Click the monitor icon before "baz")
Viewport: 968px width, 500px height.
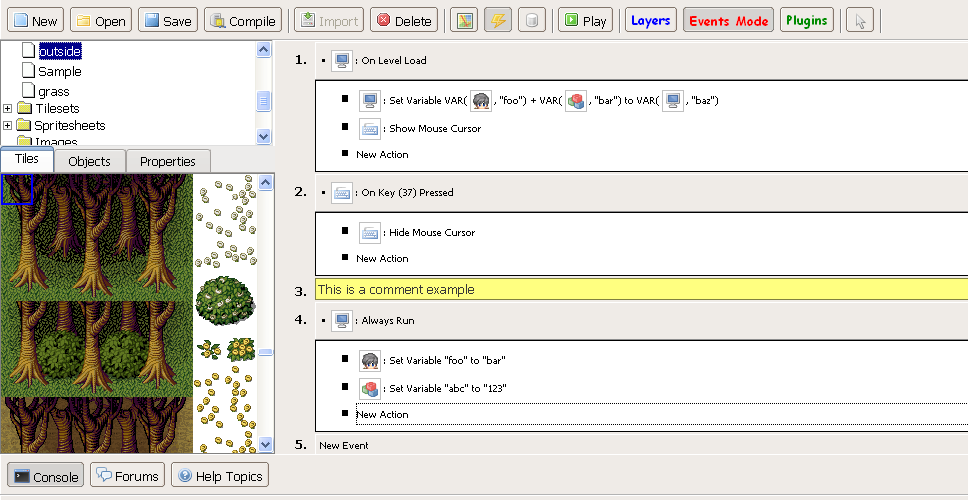point(672,100)
